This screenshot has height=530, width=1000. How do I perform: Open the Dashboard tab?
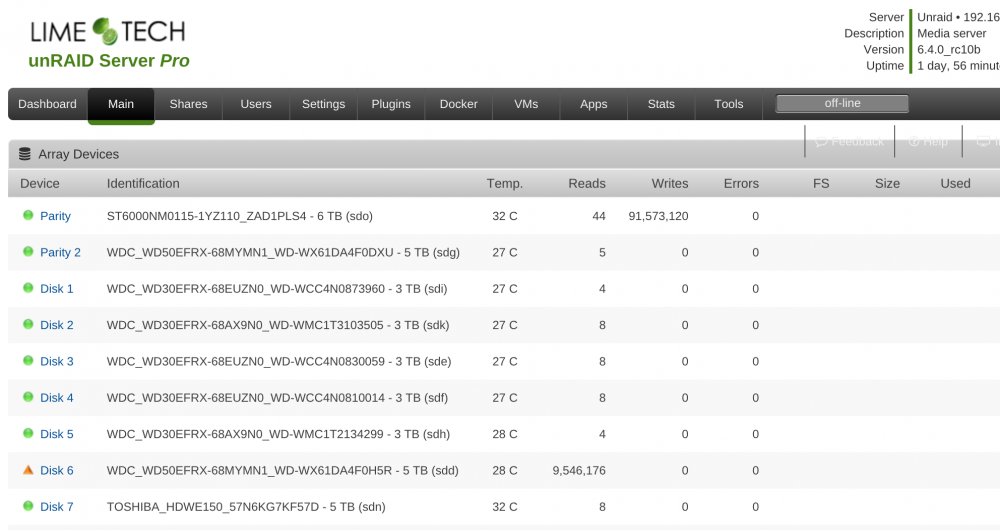click(47, 104)
